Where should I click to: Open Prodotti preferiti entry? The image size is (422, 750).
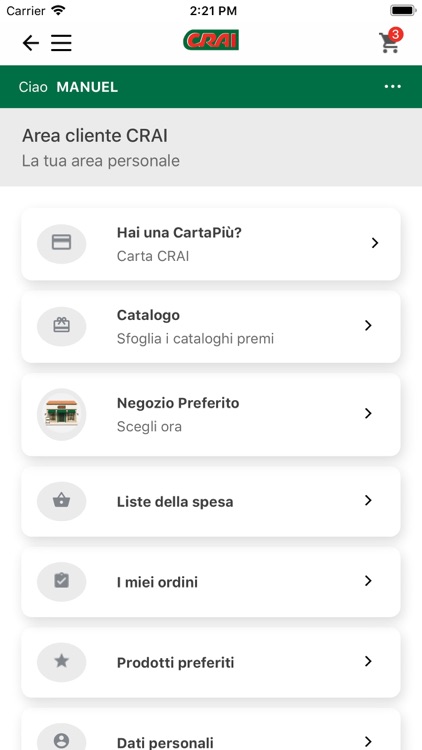211,662
